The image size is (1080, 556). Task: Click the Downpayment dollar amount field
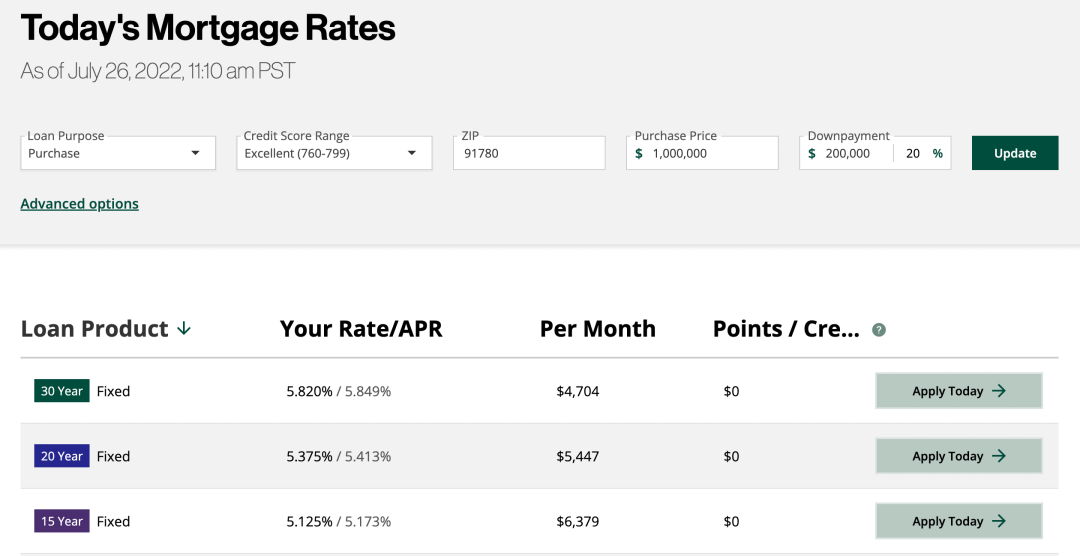click(x=852, y=154)
